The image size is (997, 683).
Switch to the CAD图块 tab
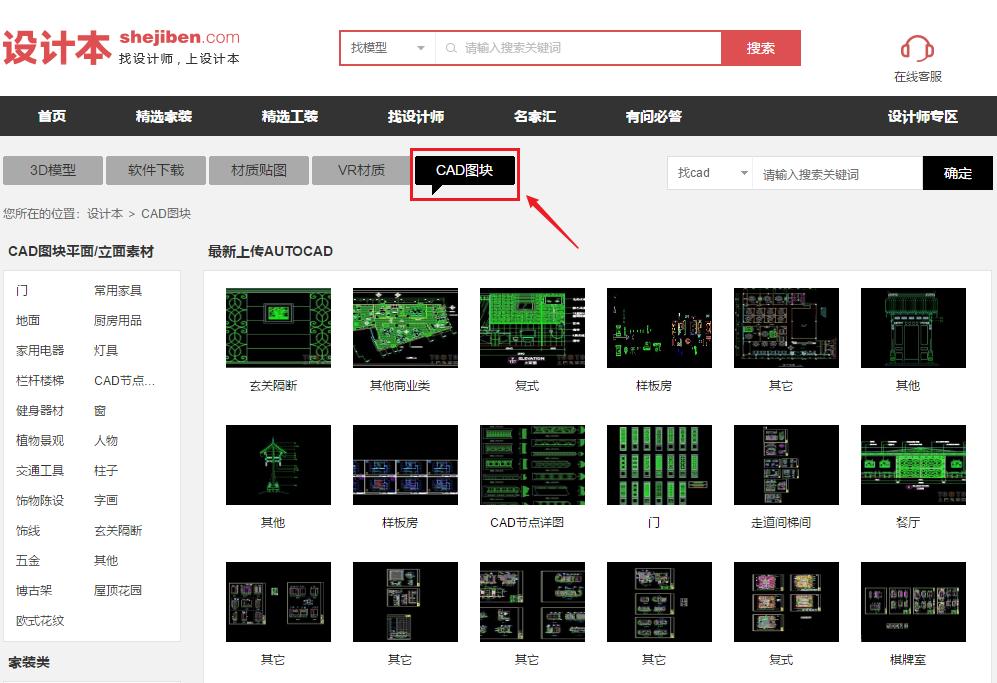click(463, 170)
